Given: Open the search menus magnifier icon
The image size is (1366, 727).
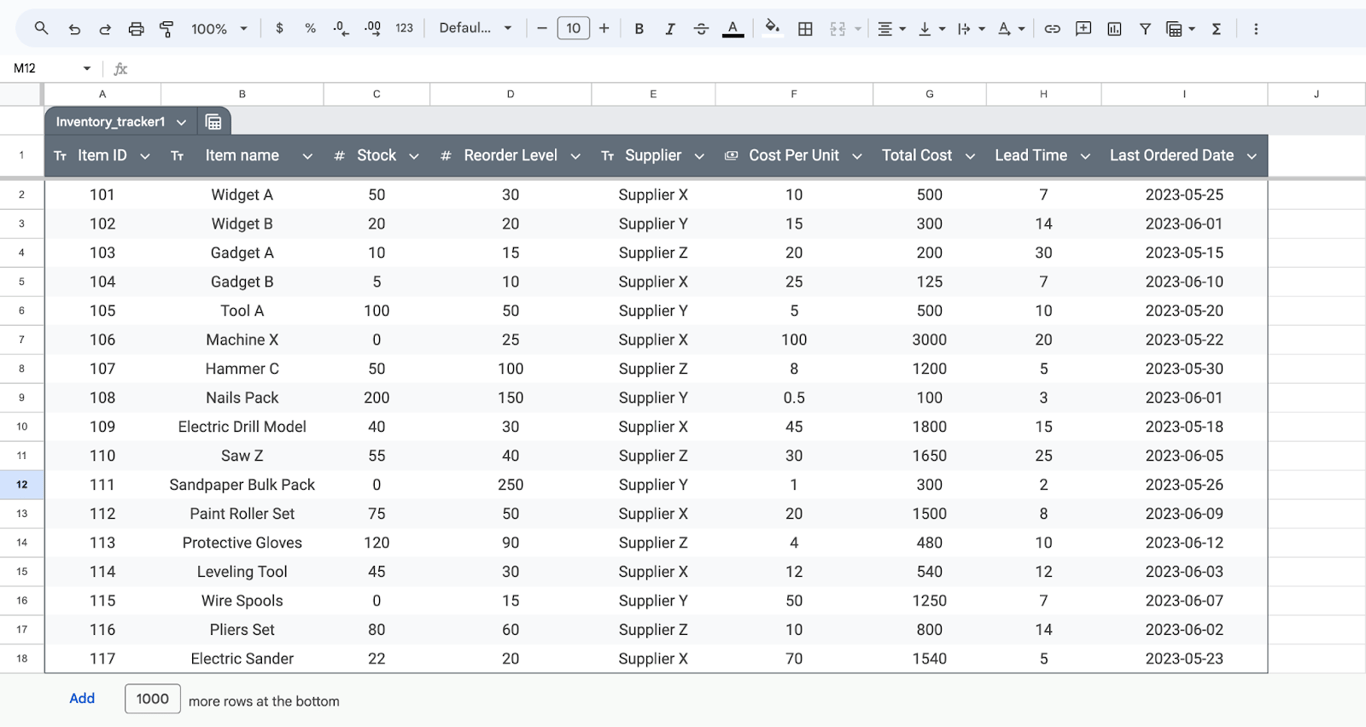Looking at the screenshot, I should click(41, 29).
